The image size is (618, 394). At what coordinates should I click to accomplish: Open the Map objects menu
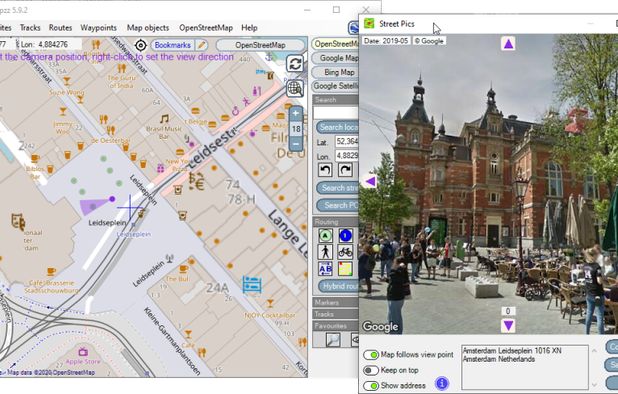148,28
